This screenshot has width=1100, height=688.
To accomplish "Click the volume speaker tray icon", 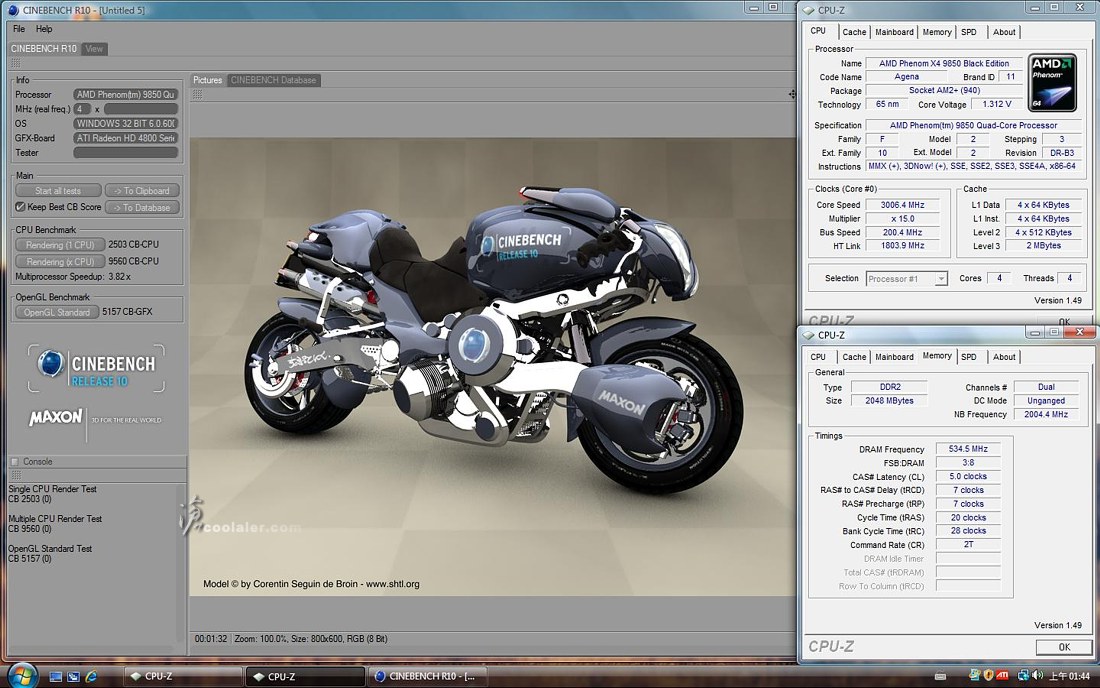I will tap(1038, 675).
